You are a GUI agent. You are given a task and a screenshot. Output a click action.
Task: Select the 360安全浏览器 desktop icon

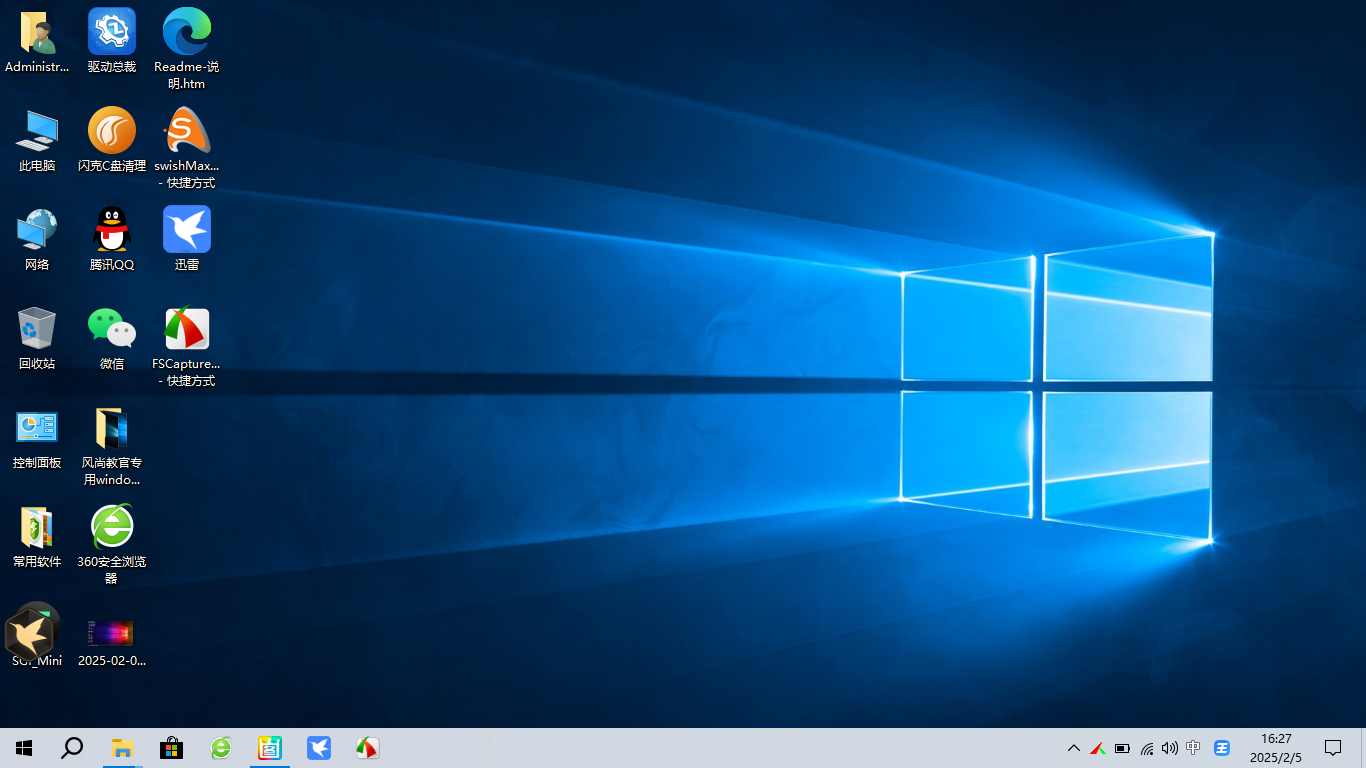tap(112, 544)
